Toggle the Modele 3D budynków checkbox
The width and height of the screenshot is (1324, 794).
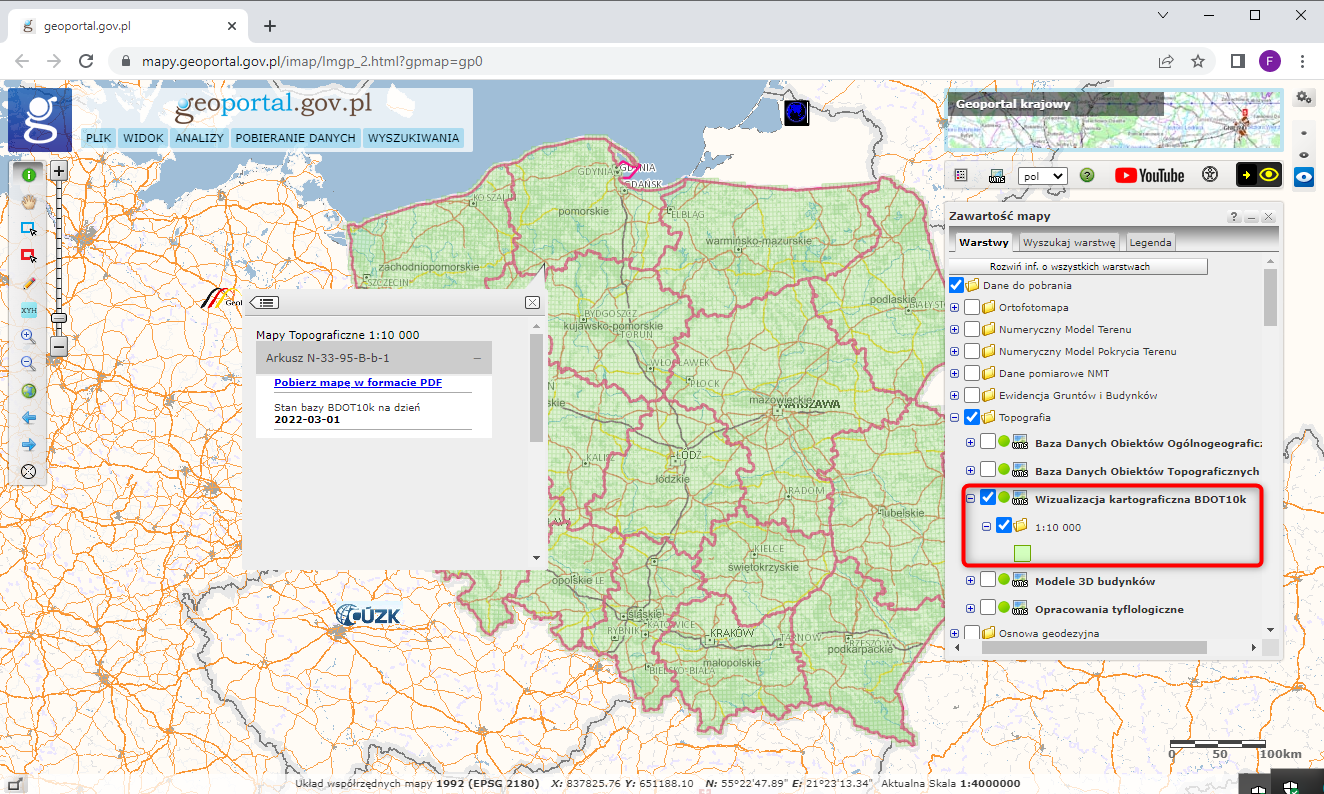click(x=988, y=581)
